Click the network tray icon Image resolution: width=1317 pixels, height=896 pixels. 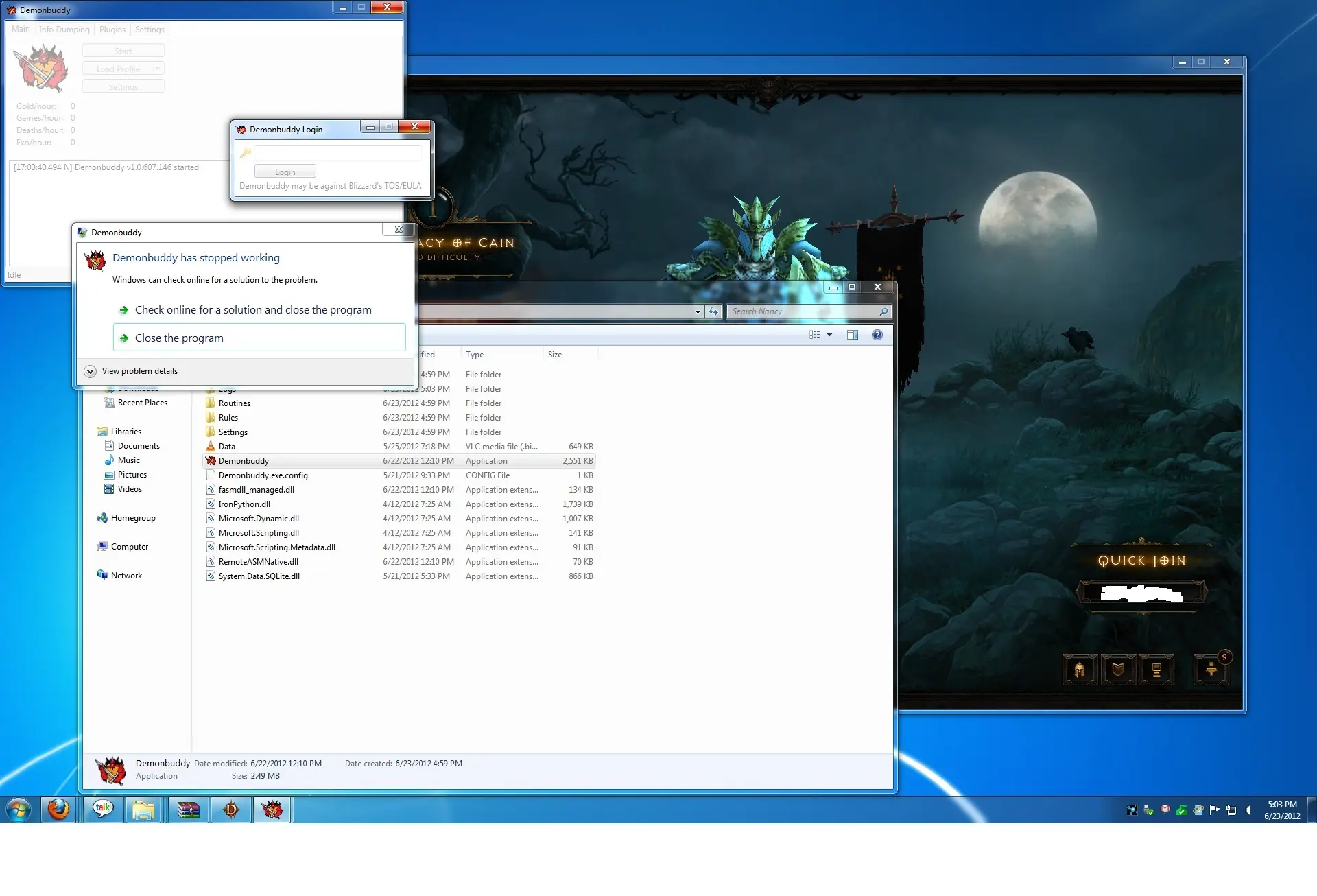tap(1231, 810)
